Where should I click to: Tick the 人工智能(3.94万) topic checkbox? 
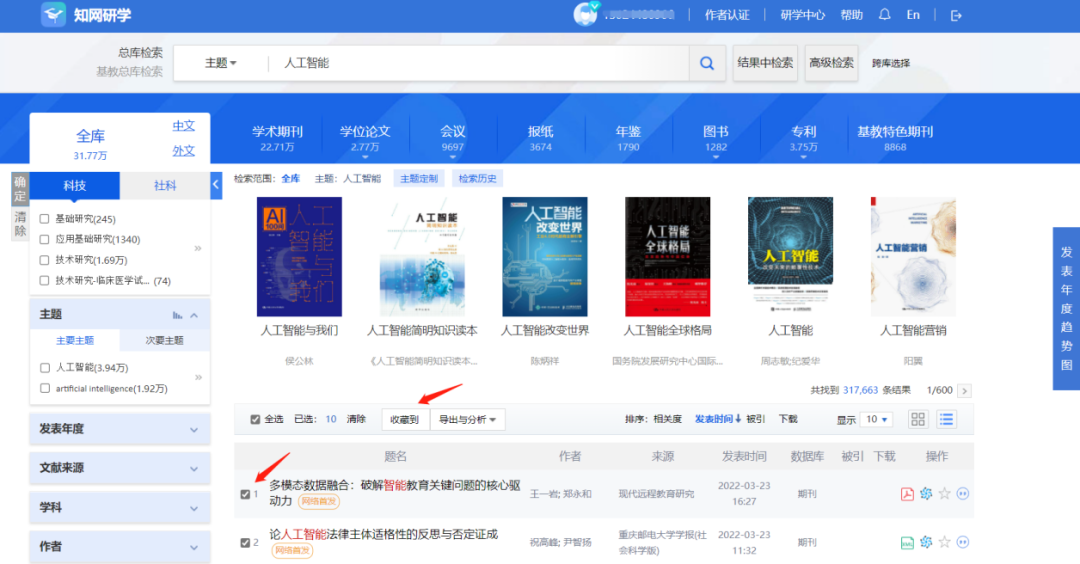pyautogui.click(x=45, y=368)
